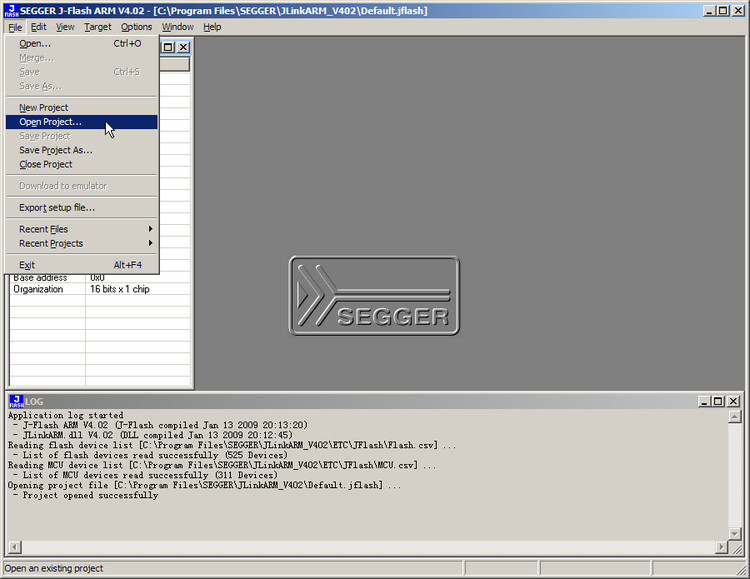Click the Organization row label

(x=38, y=289)
